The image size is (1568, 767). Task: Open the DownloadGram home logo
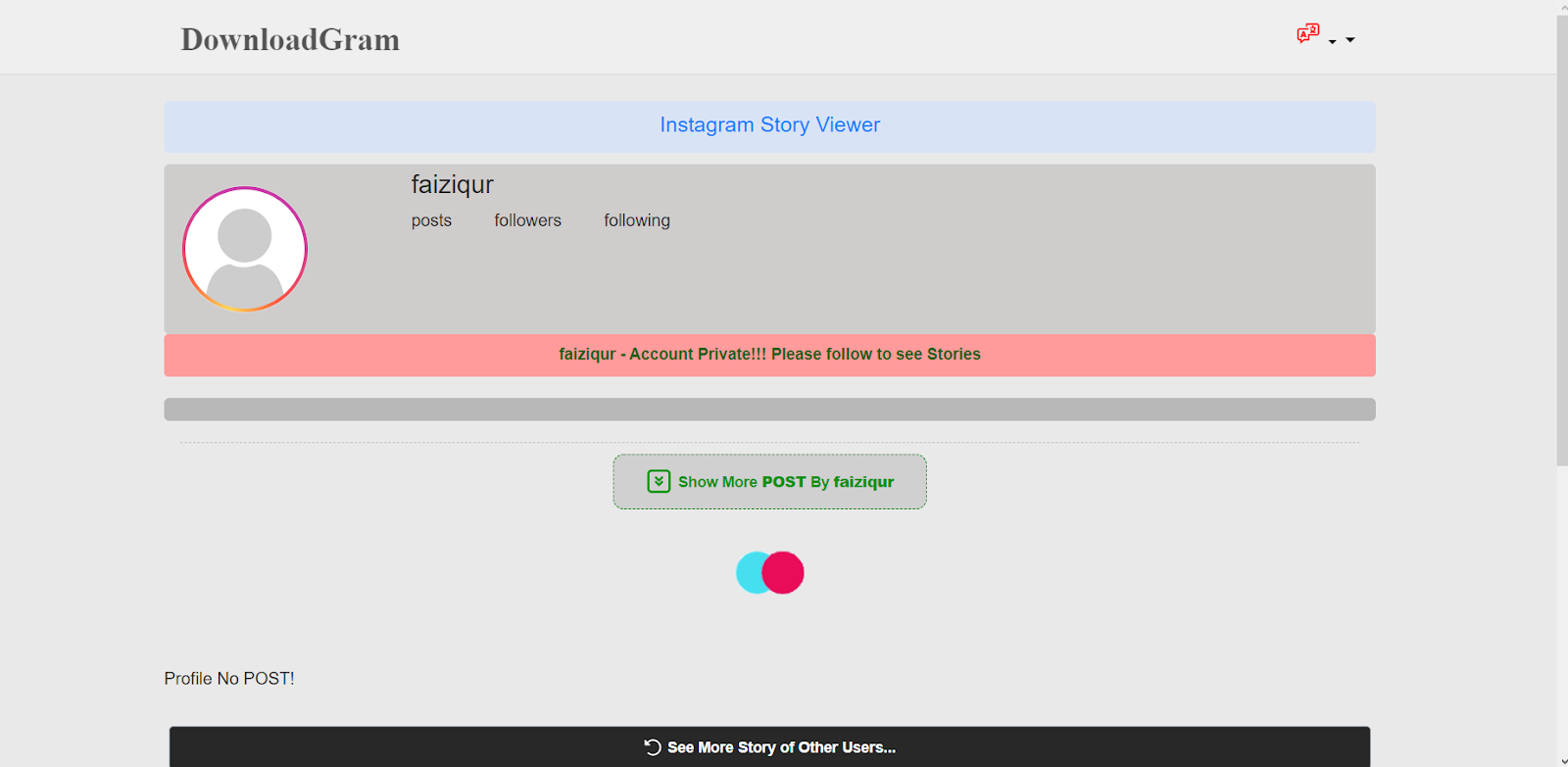coord(290,39)
